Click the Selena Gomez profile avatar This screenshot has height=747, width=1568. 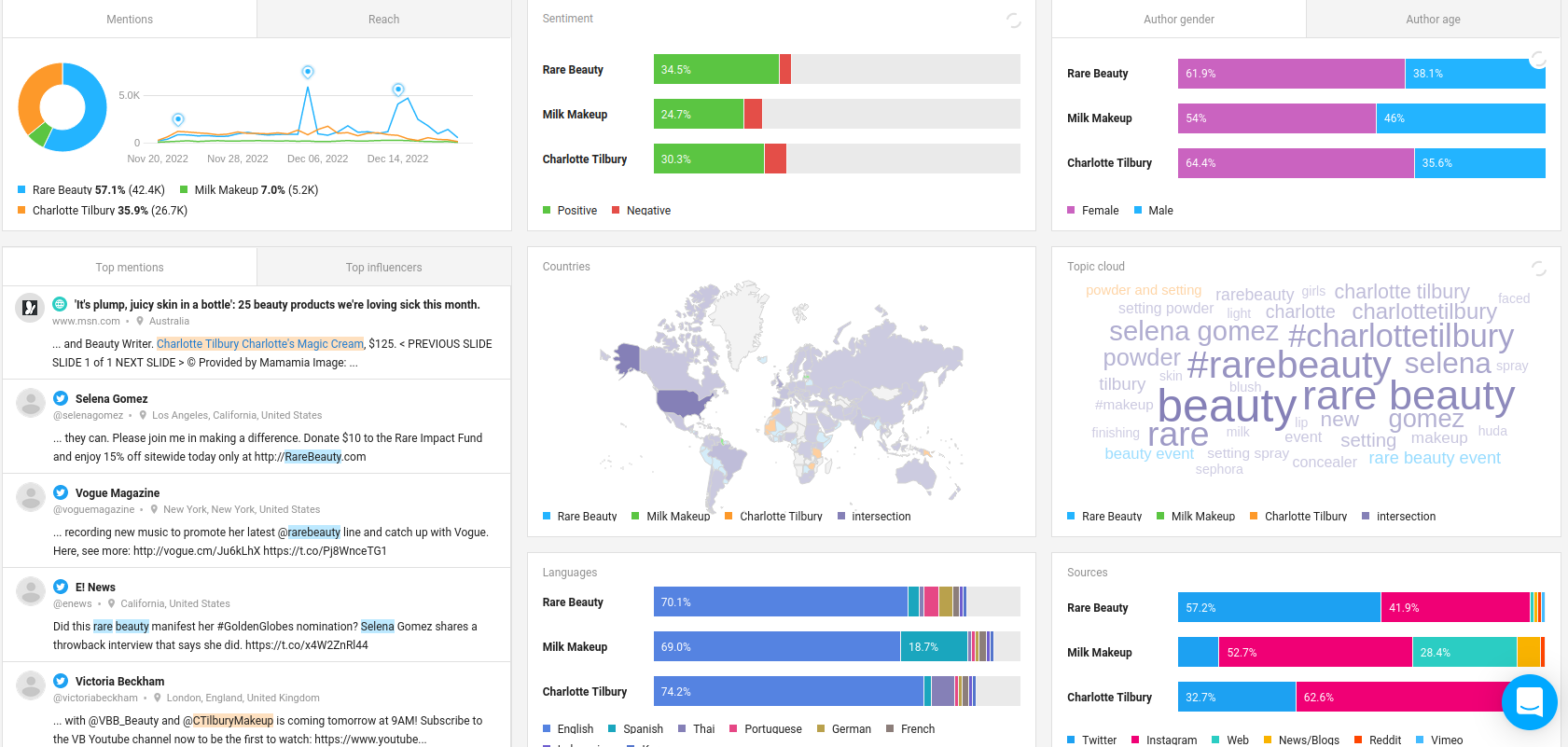(31, 403)
